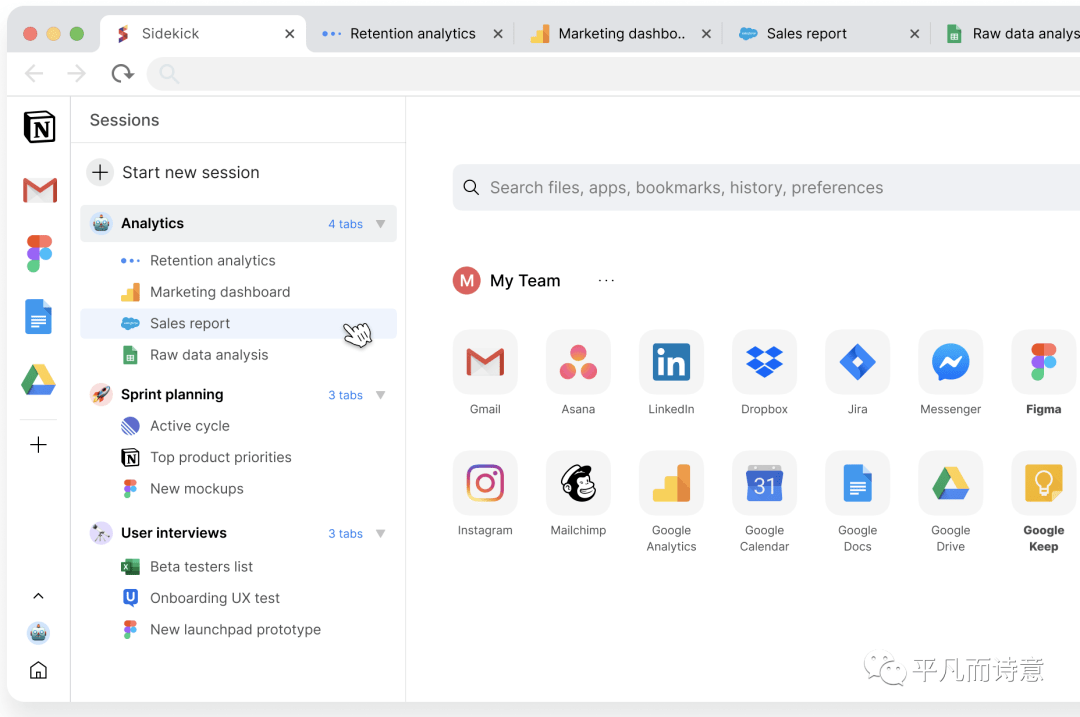Click the browser back arrow
This screenshot has width=1080, height=717.
[x=34, y=73]
